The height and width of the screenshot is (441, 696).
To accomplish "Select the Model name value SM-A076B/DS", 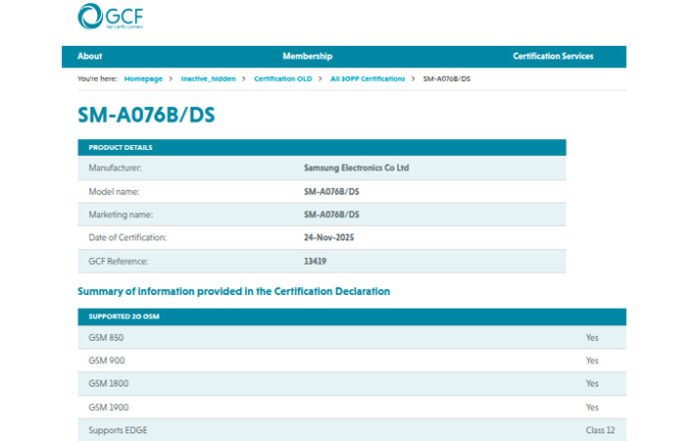I will coord(332,192).
